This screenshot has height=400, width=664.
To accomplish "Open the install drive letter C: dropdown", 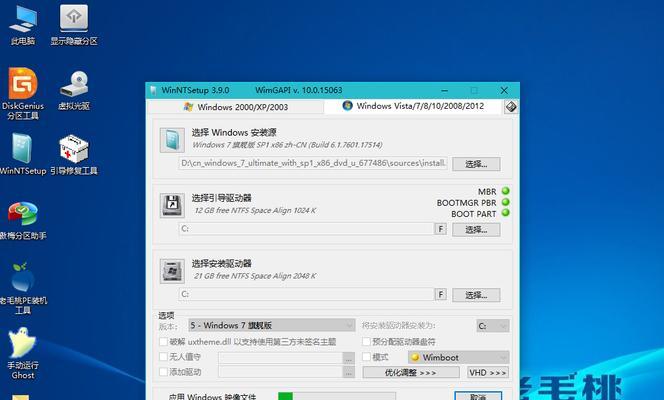I will click(x=493, y=326).
